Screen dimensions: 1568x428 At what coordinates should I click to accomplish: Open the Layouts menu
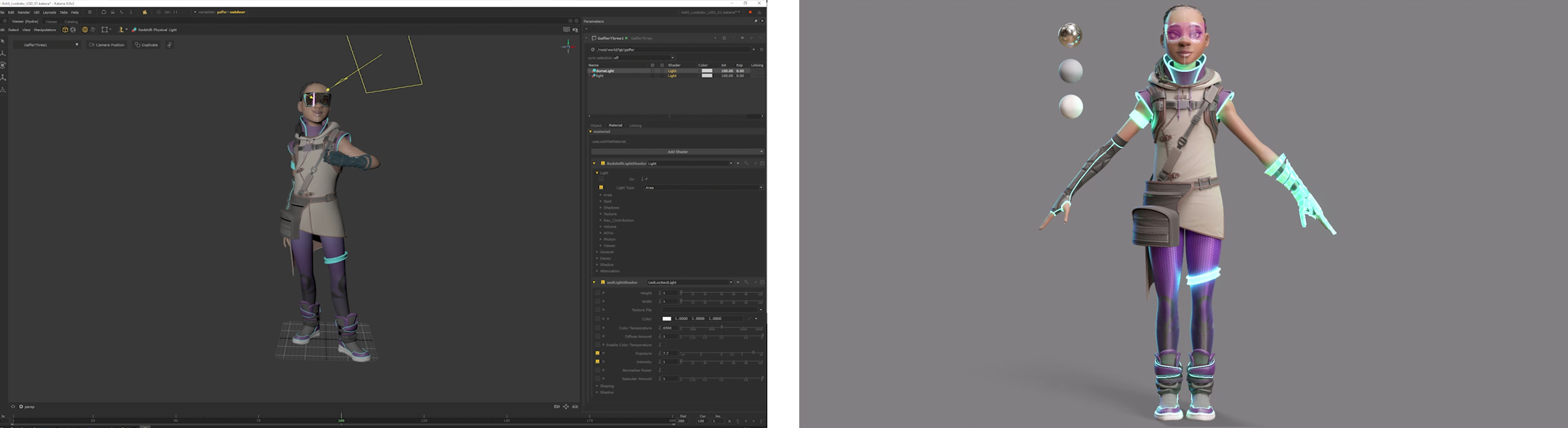pyautogui.click(x=49, y=12)
